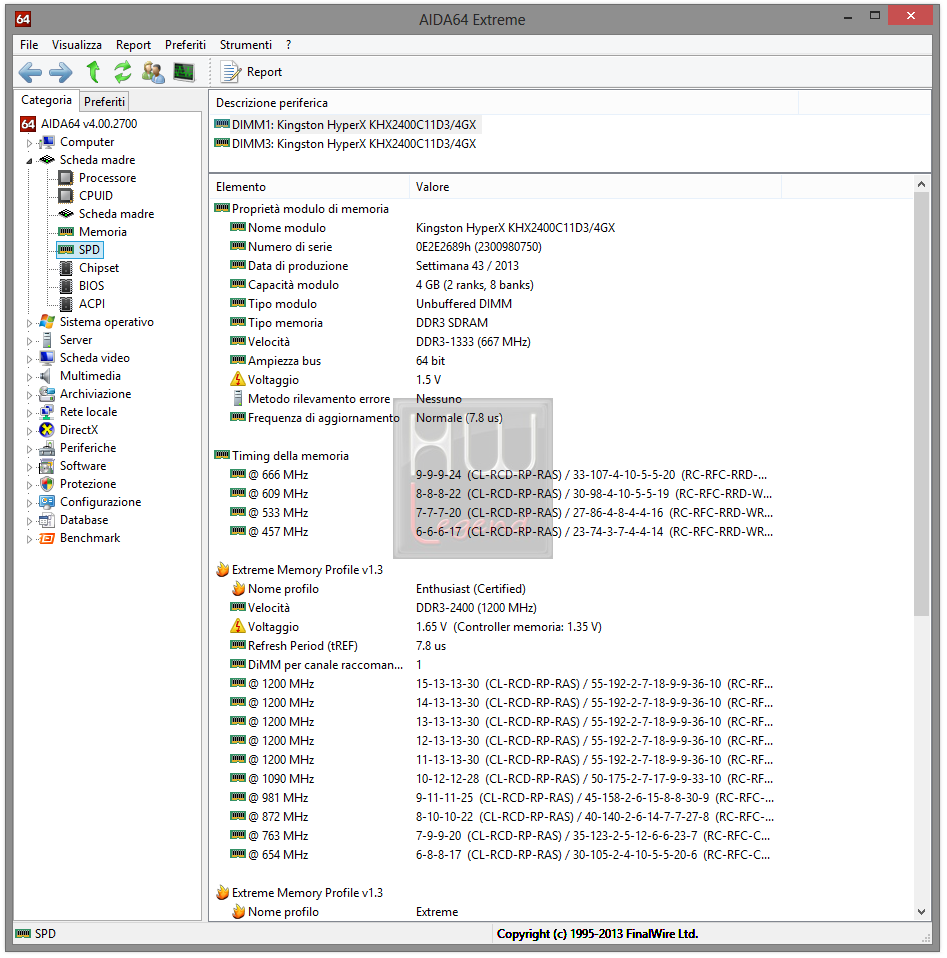
Task: Click the Software category icon
Action: point(46,466)
